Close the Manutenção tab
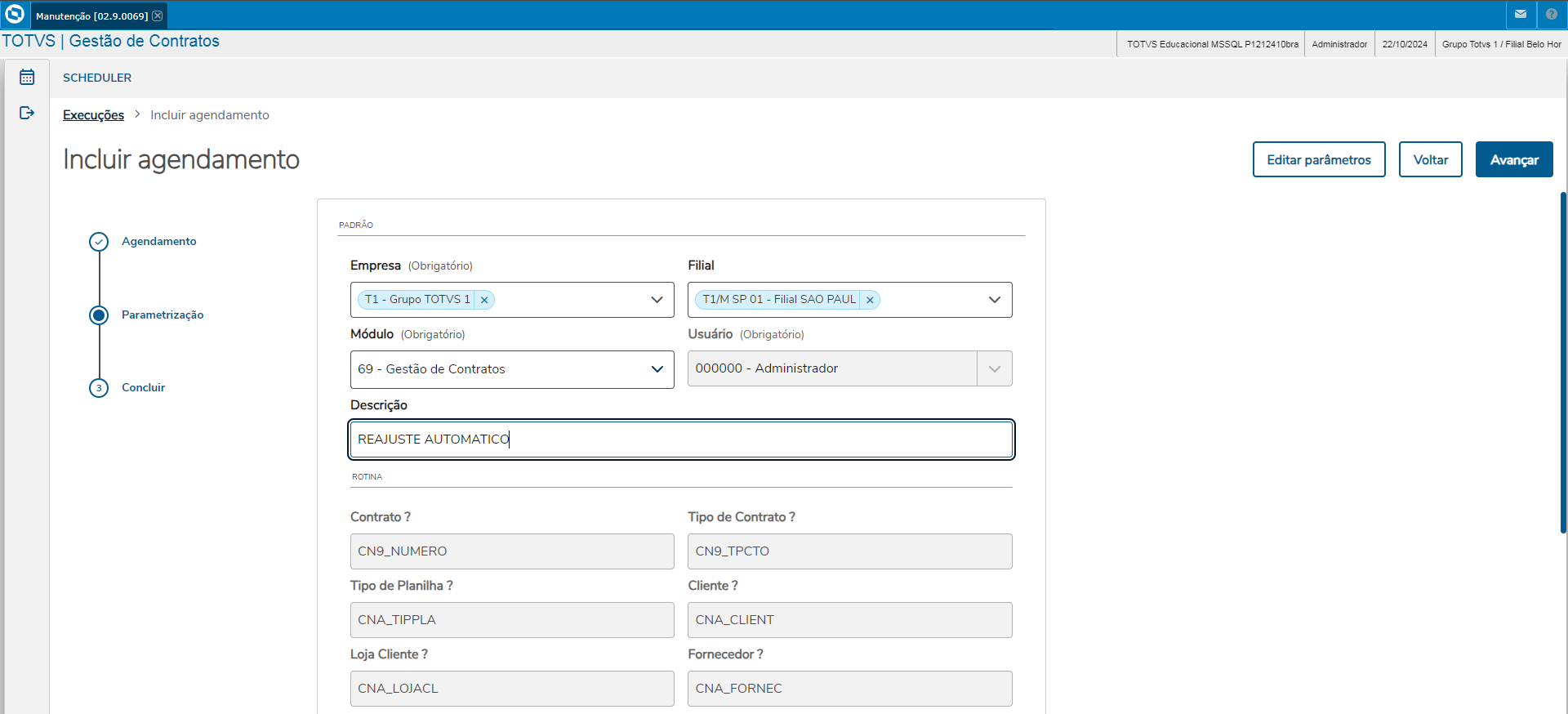The height and width of the screenshot is (714, 1568). (x=158, y=16)
